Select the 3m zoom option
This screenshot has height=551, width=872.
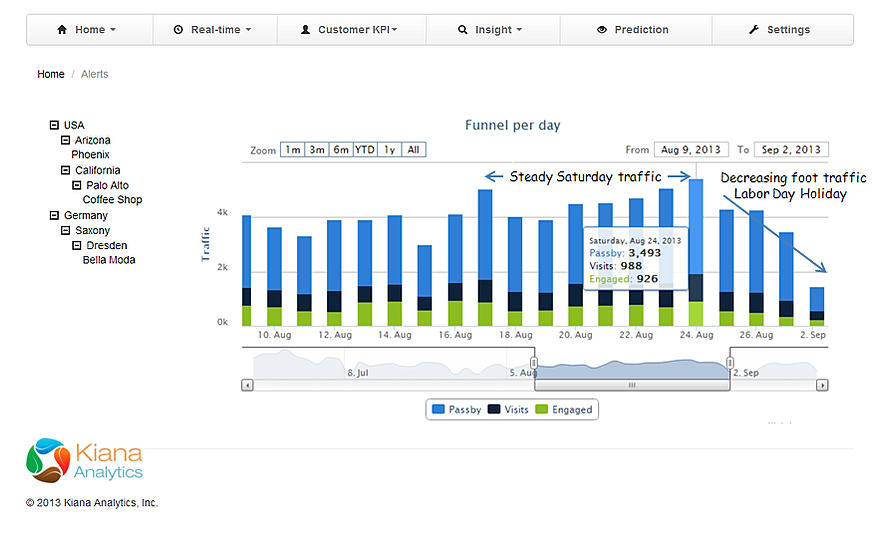317,150
